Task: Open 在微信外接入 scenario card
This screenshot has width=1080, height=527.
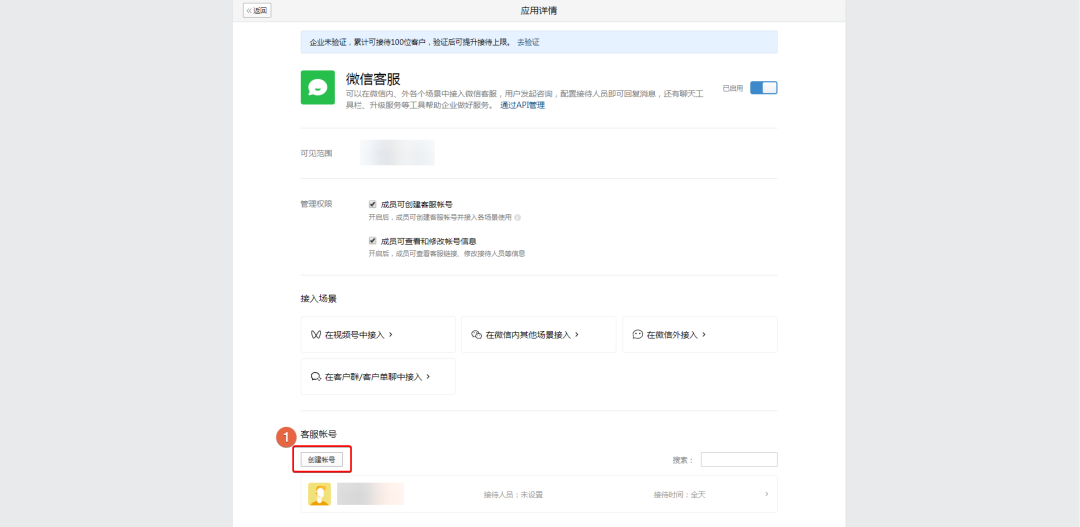Action: (x=700, y=335)
